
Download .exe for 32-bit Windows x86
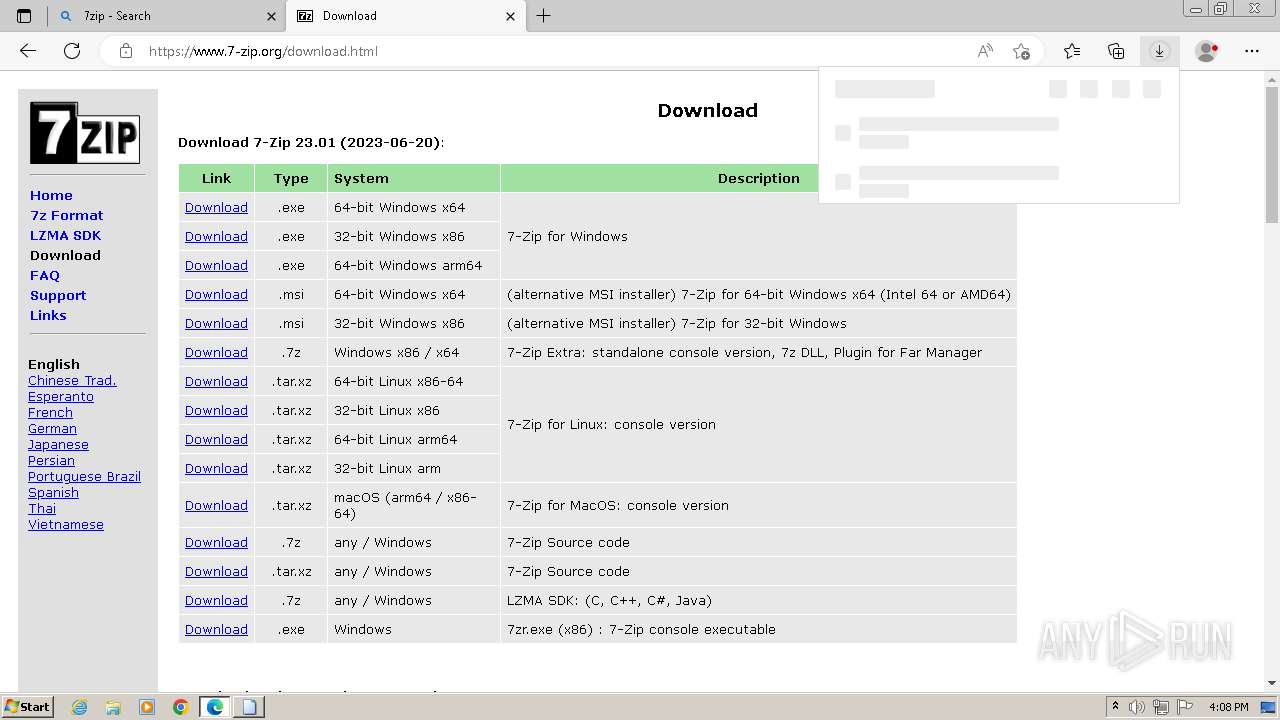click(216, 236)
